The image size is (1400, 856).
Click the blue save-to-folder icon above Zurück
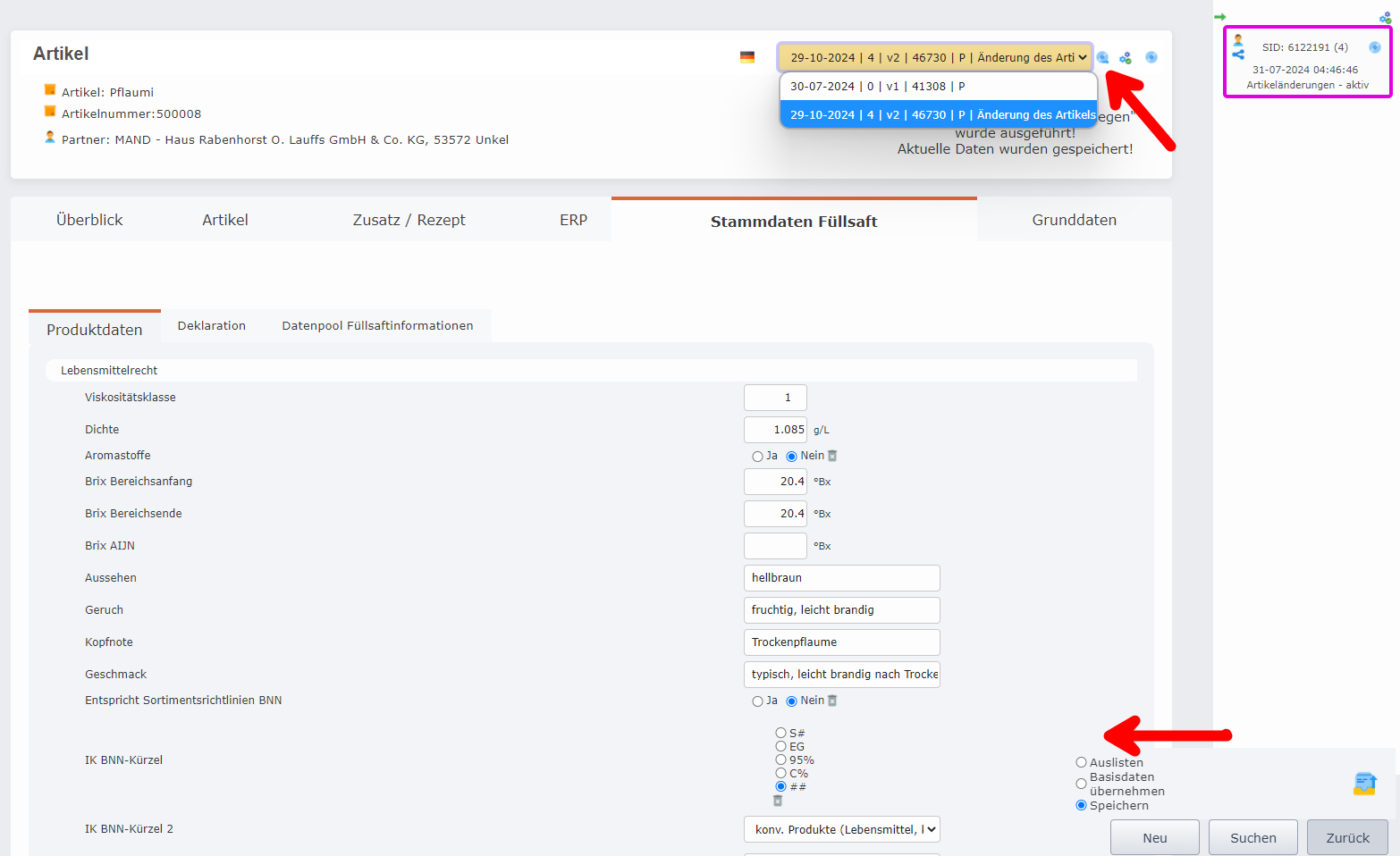pyautogui.click(x=1364, y=784)
